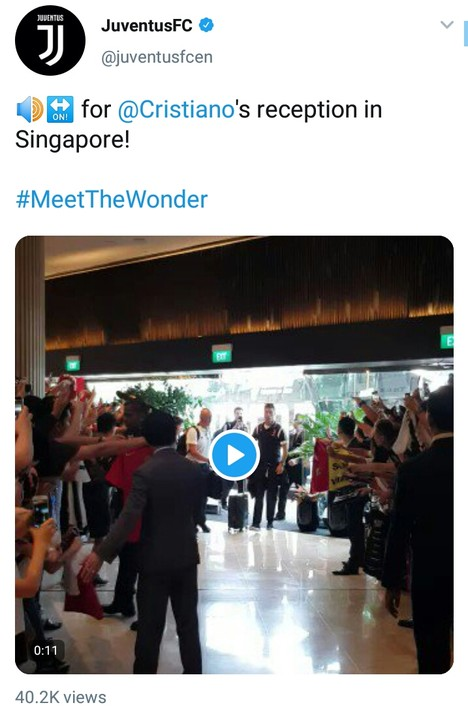Open the @juventusfcen handle
This screenshot has height=720, width=468.
tap(157, 57)
